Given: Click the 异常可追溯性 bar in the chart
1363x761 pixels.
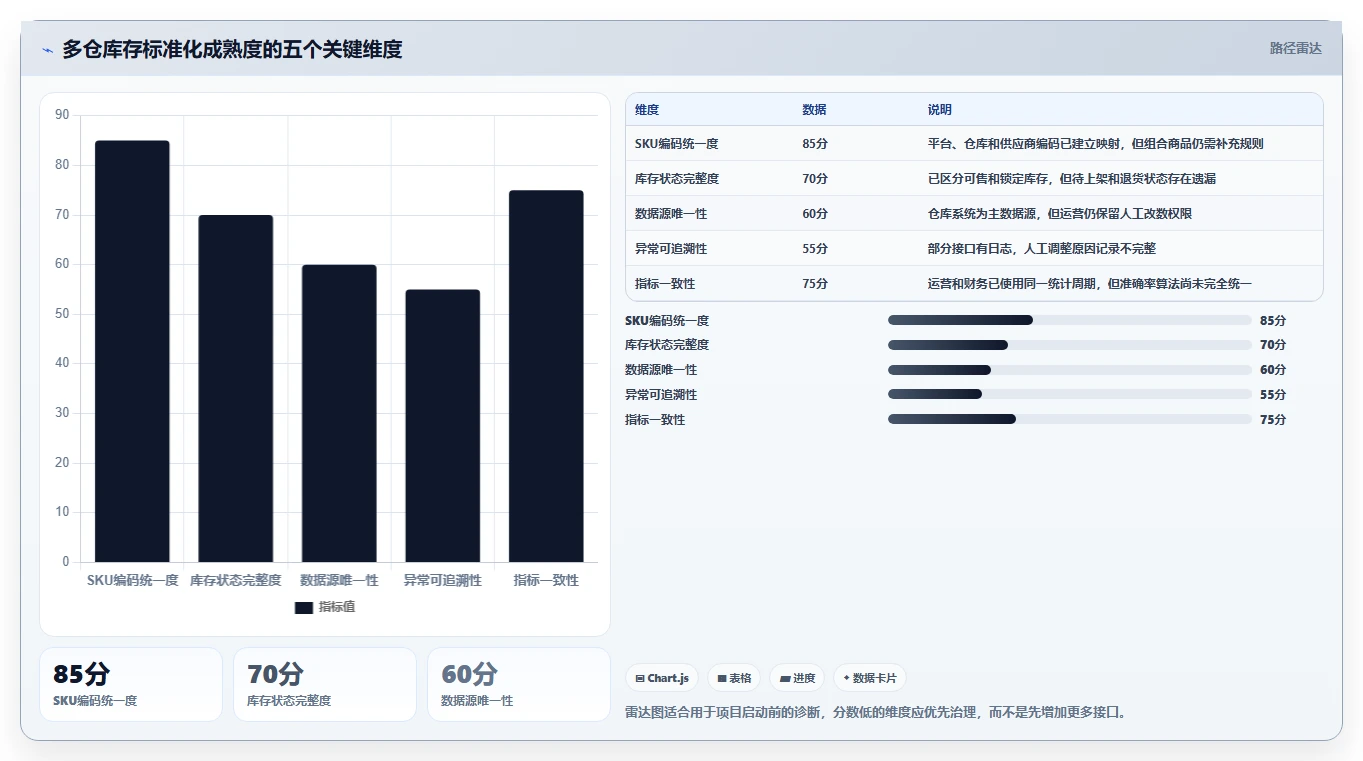Looking at the screenshot, I should pos(442,426).
